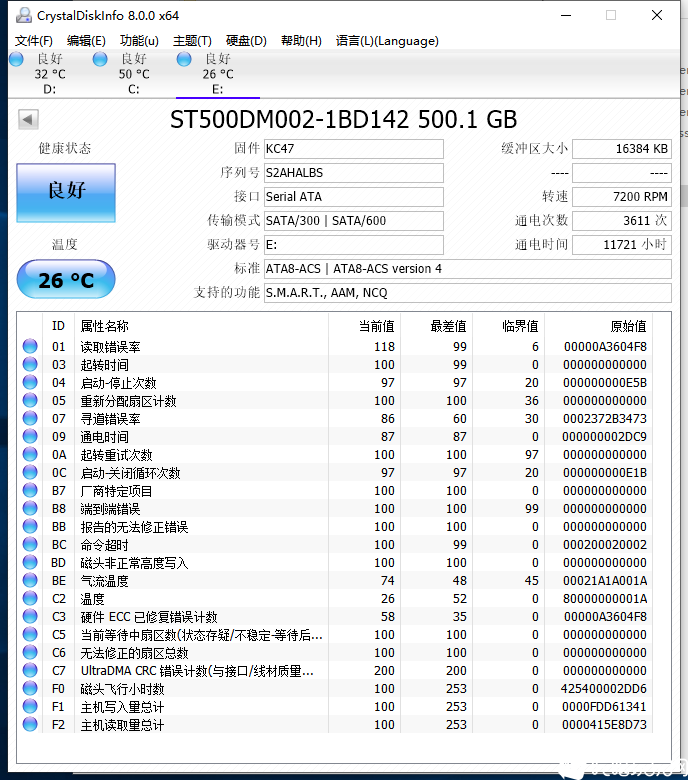This screenshot has width=688, height=780.
Task: Click status orb of row 05 重新分配扇区计数
Action: [x=30, y=400]
